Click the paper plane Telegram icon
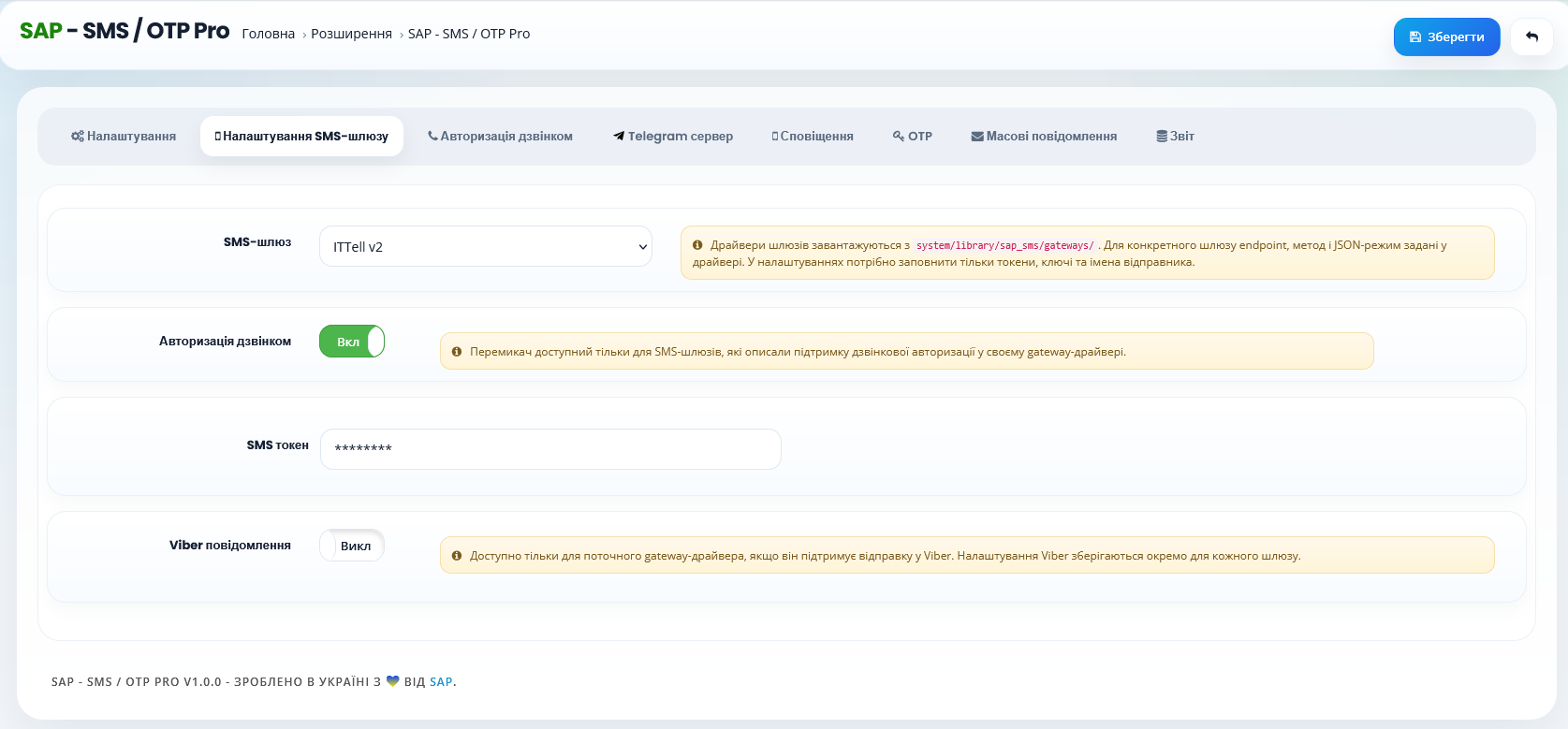This screenshot has height=729, width=1568. pos(619,136)
